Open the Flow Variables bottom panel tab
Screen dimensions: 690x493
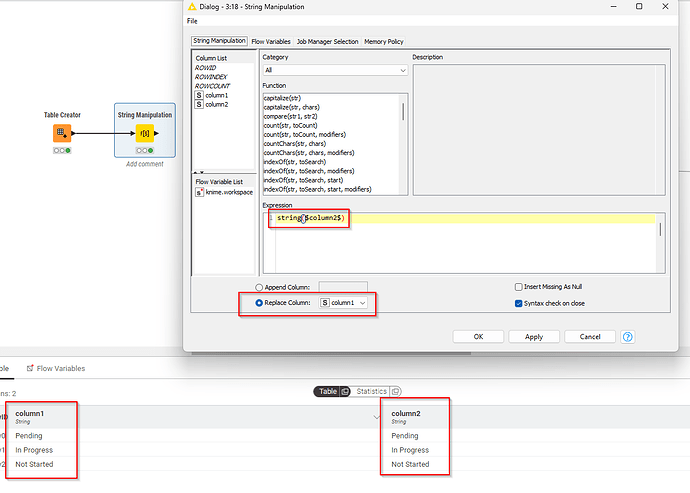[56, 368]
